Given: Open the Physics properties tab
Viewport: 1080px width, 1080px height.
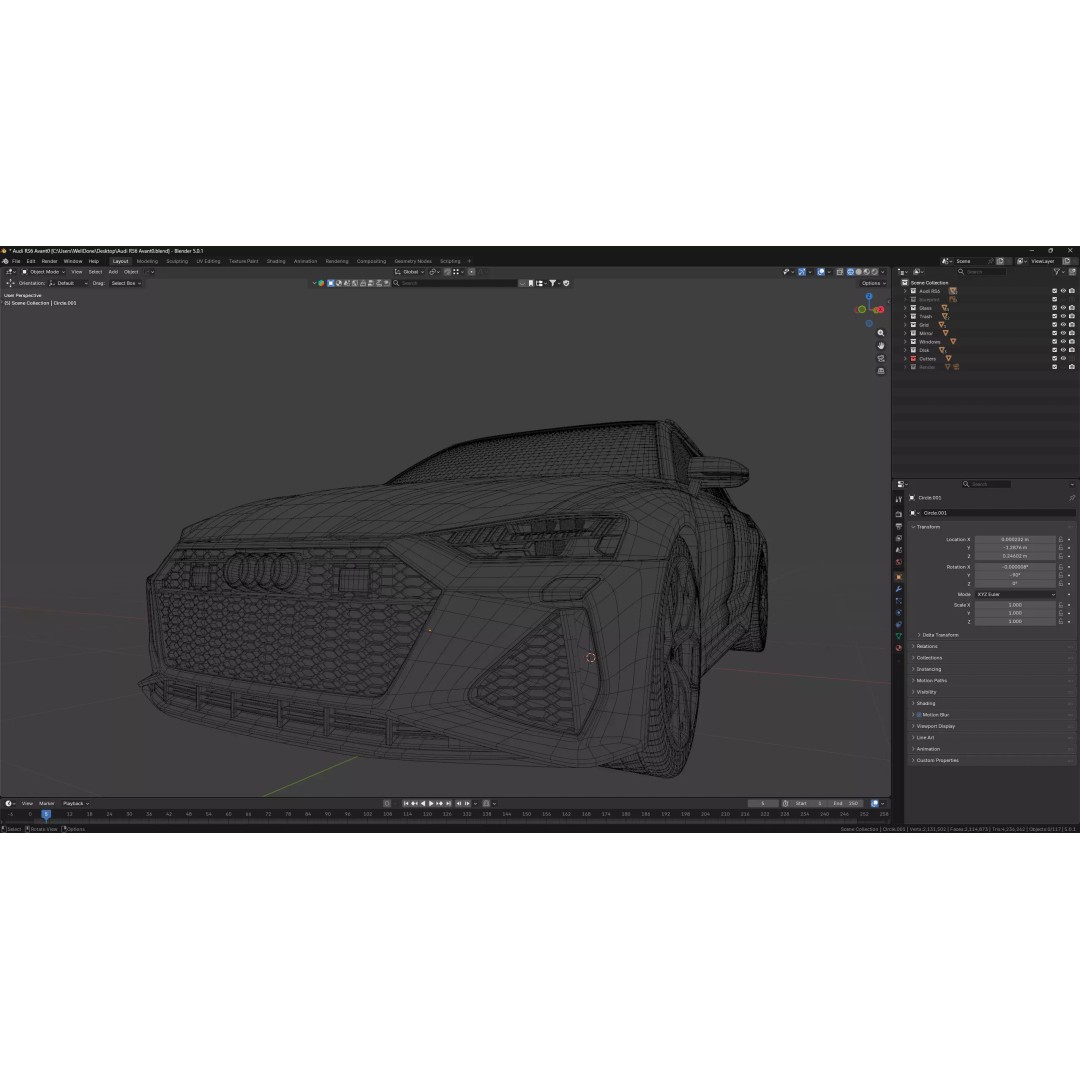Looking at the screenshot, I should [898, 612].
